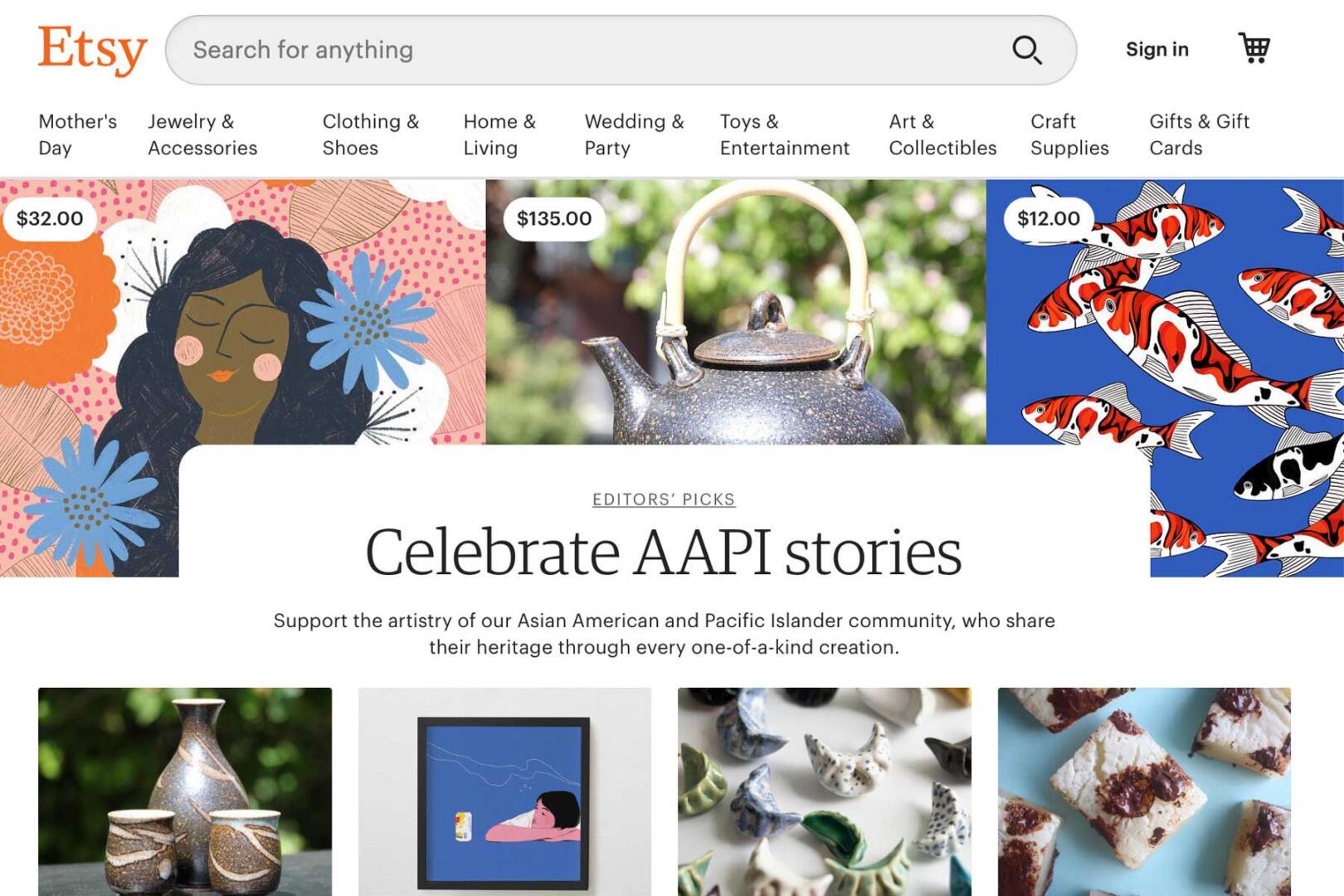Select Clothing & Shoes category
This screenshot has height=896, width=1344.
[x=370, y=134]
